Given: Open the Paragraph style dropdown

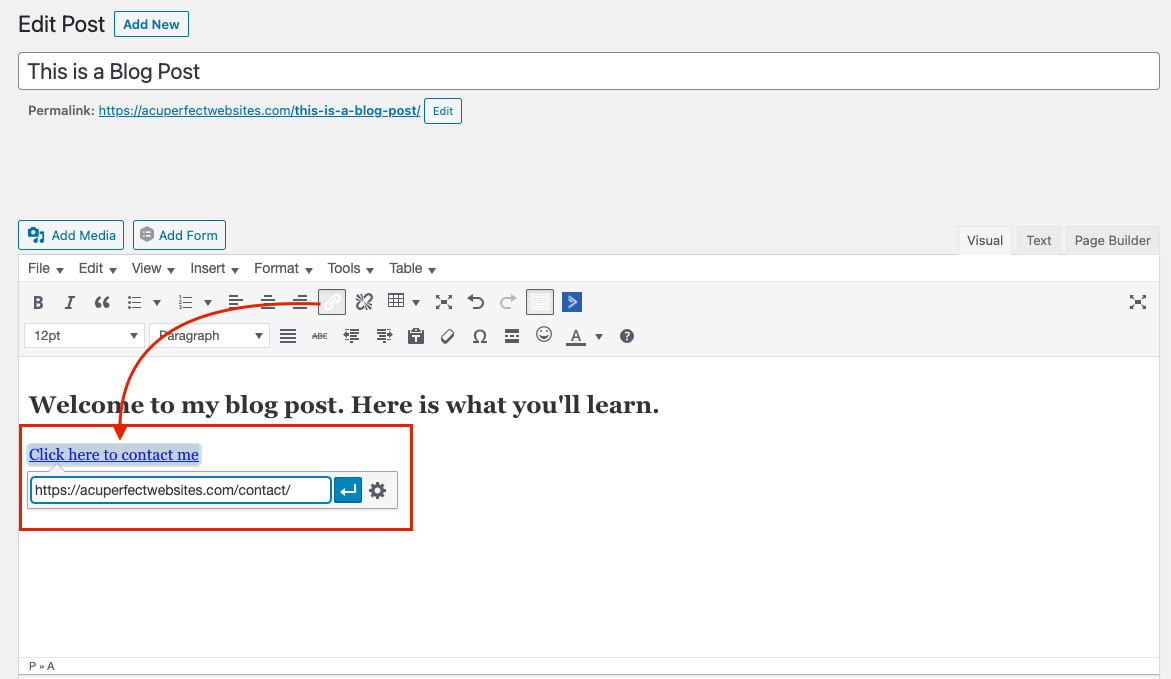Looking at the screenshot, I should tap(208, 335).
